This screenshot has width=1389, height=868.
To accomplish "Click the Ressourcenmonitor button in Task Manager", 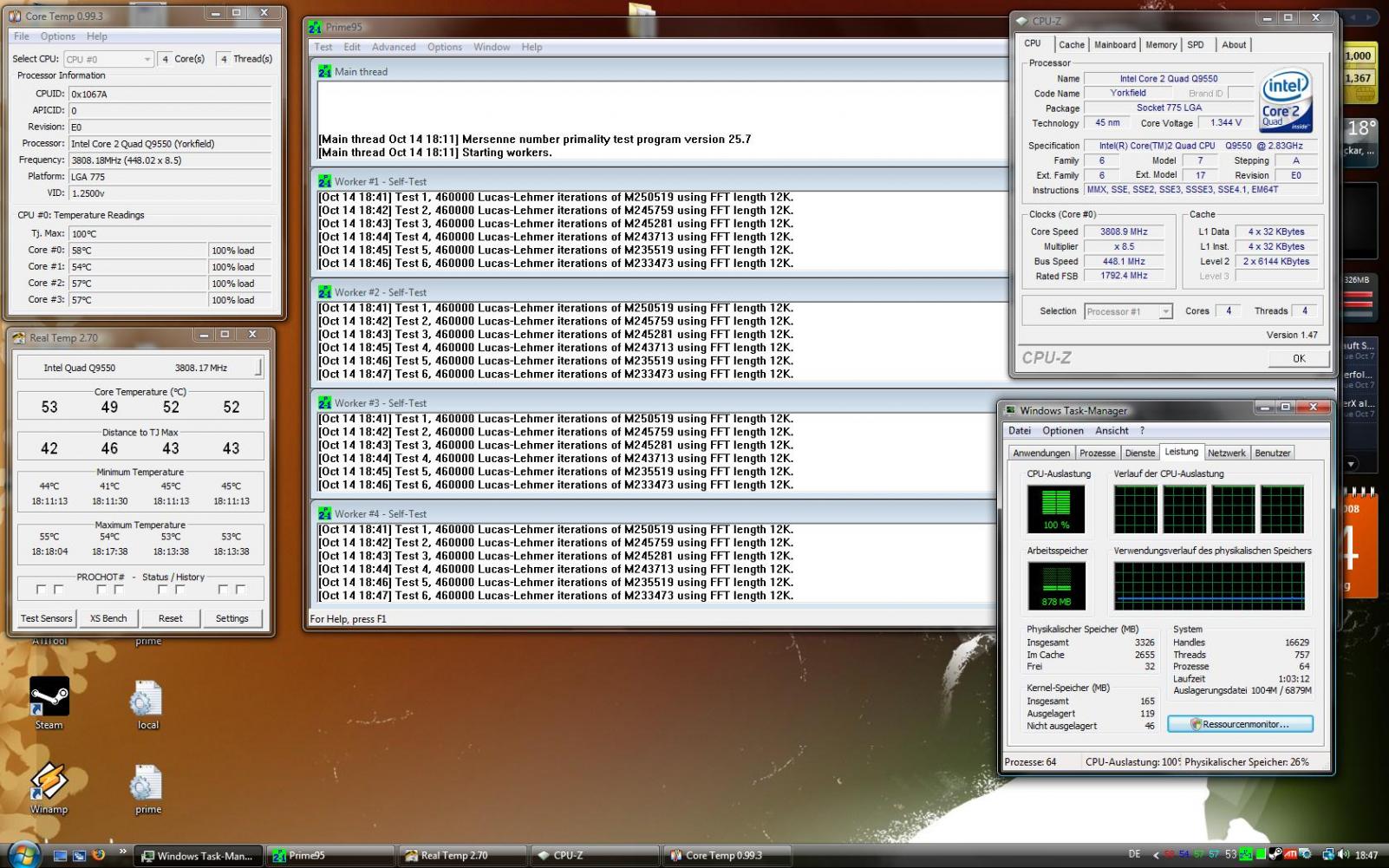I will pyautogui.click(x=1240, y=724).
